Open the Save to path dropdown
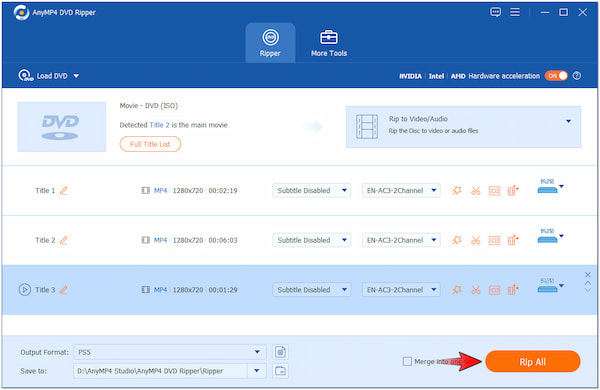 click(x=257, y=371)
